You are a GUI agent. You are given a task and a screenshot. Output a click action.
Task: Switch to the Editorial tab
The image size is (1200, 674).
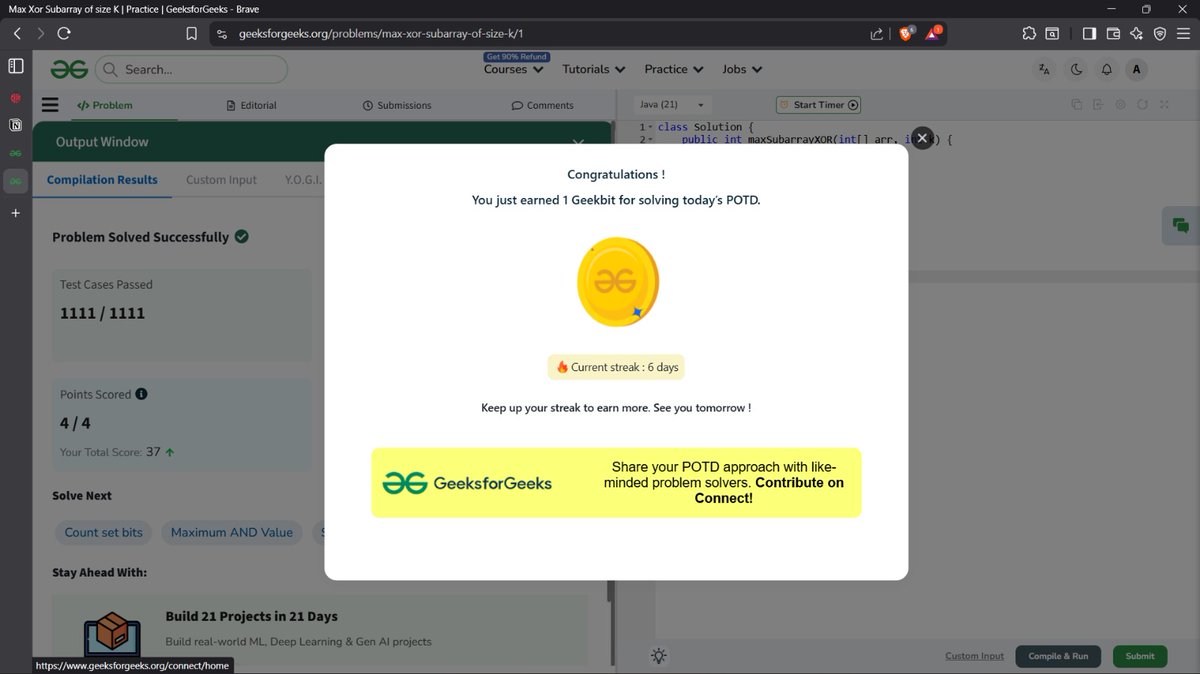(252, 105)
